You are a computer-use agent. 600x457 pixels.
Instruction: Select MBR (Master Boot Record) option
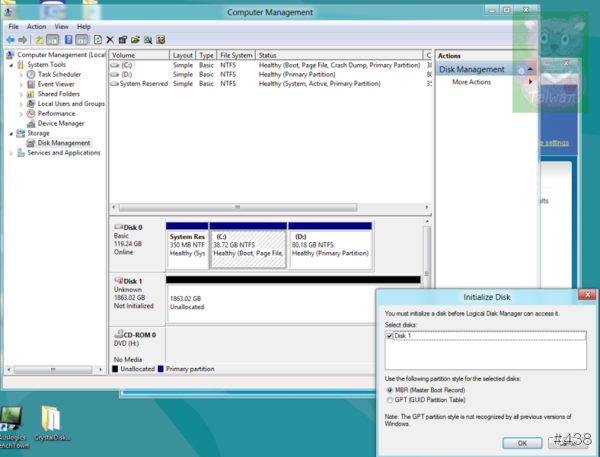[x=390, y=390]
